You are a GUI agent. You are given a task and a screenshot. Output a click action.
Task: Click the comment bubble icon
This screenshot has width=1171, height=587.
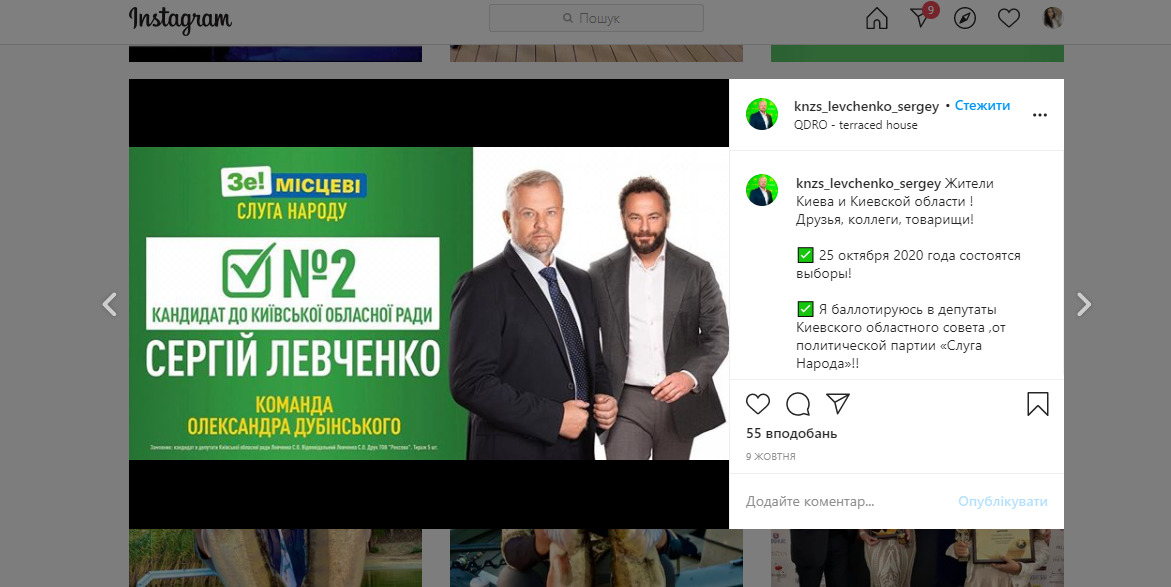point(798,404)
